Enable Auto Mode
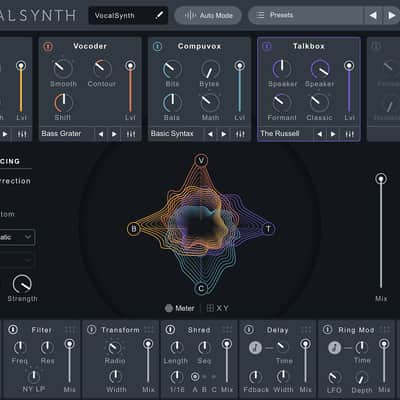Viewport: 400px width, 400px height. click(208, 15)
